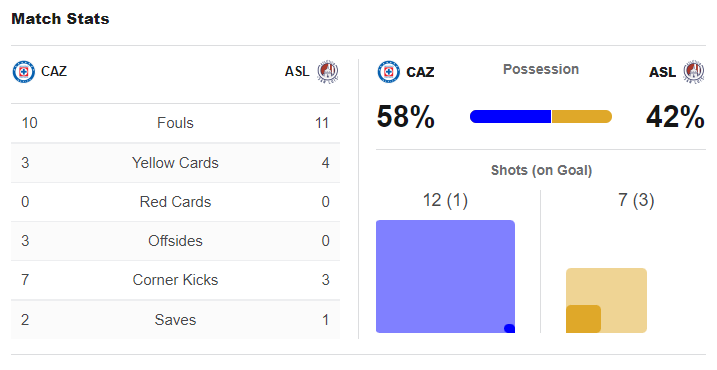Click the Match Stats heading
The image size is (717, 370).
[60, 19]
